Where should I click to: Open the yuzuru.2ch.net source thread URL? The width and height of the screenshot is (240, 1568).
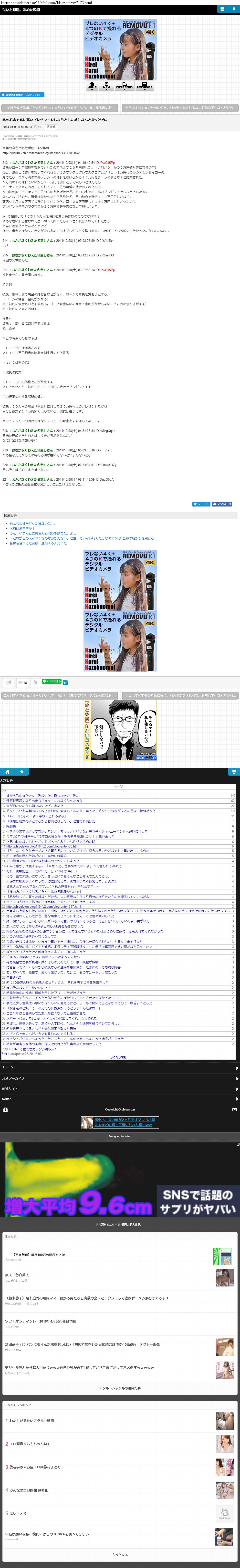pos(41,153)
